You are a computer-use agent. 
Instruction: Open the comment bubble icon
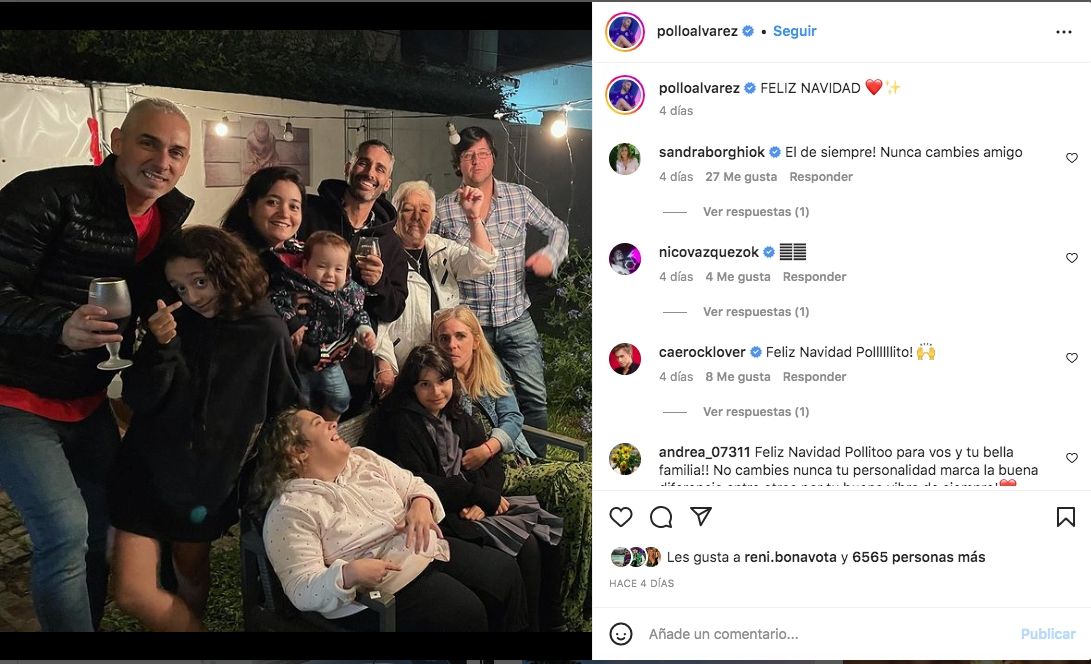[x=661, y=517]
